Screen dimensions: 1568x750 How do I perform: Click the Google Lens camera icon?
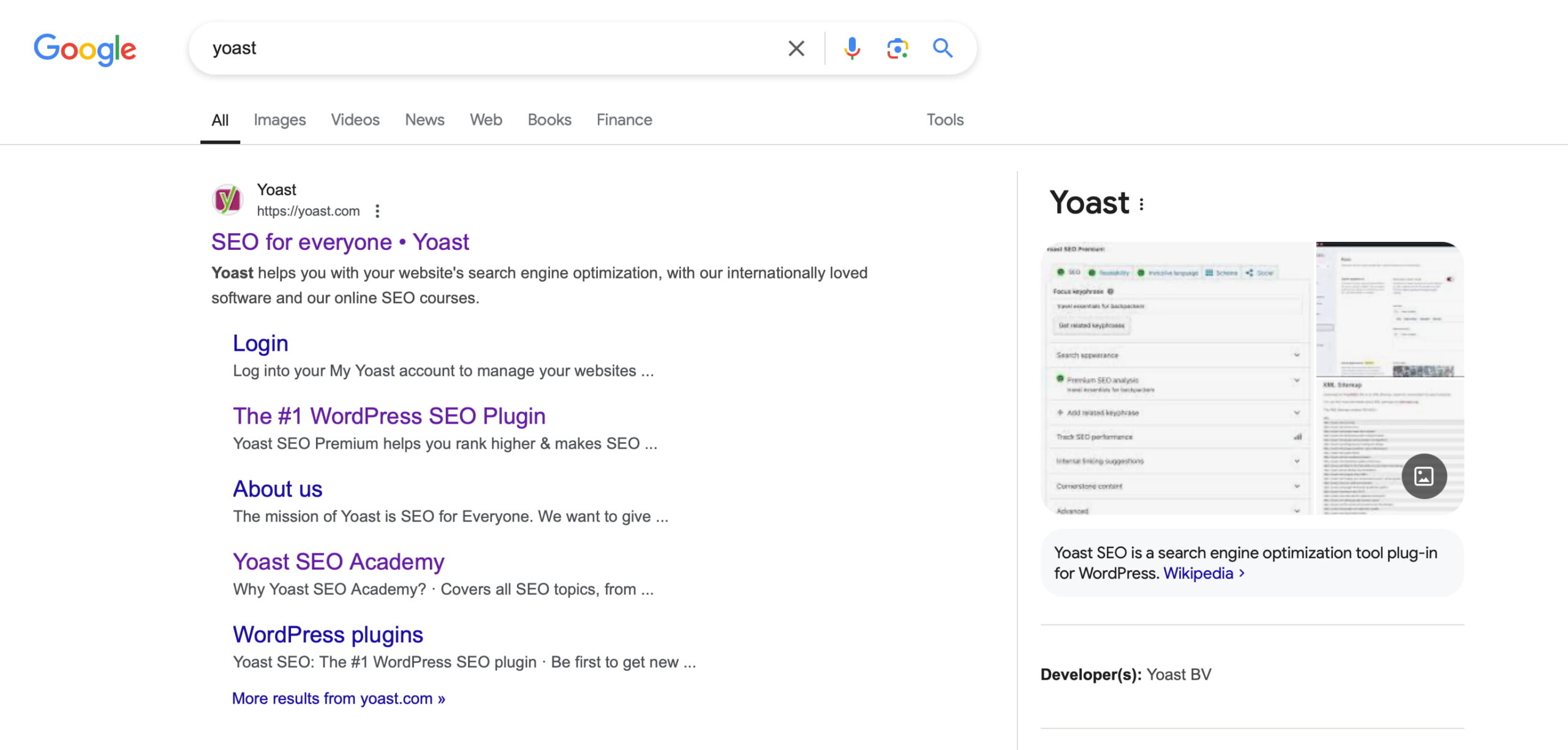896,47
